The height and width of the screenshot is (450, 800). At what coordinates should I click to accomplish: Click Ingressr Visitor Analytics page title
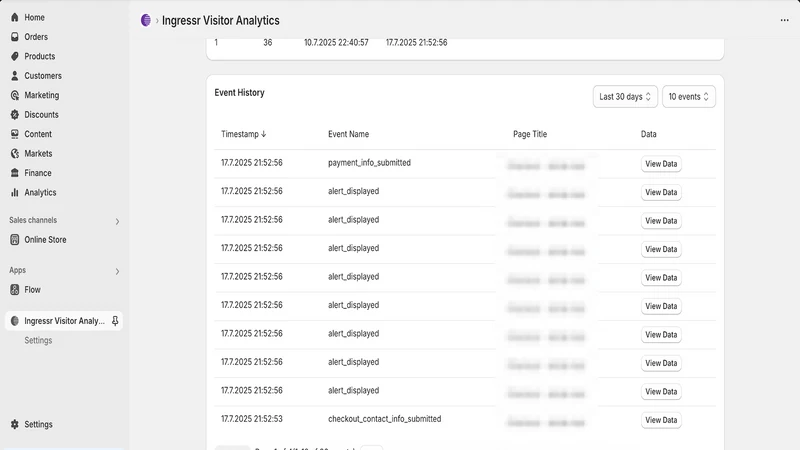pos(221,20)
